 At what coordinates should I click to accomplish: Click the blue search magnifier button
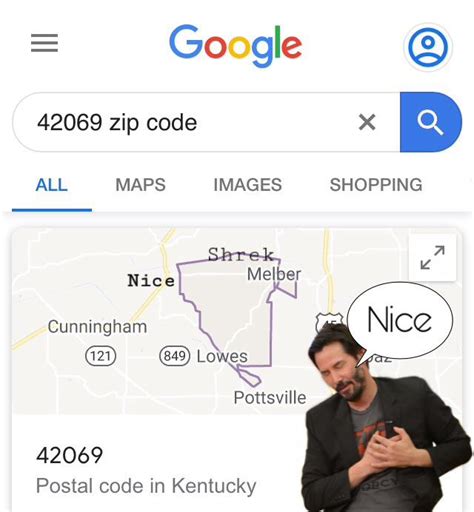point(431,122)
